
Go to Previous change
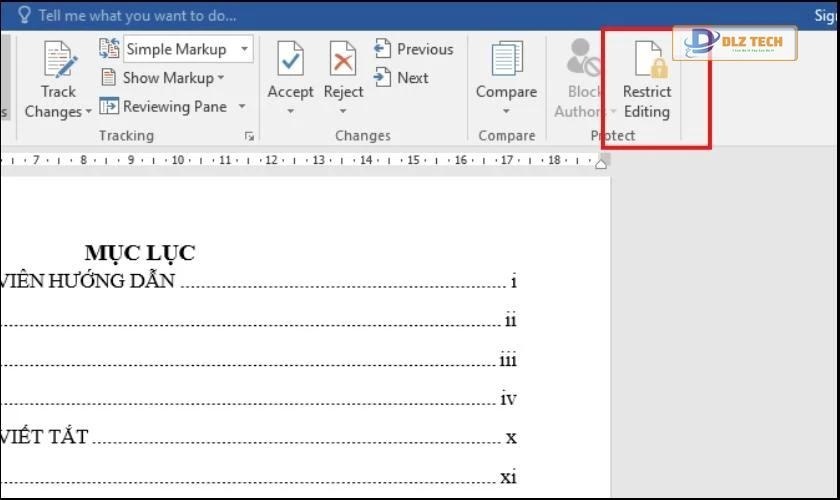point(414,49)
